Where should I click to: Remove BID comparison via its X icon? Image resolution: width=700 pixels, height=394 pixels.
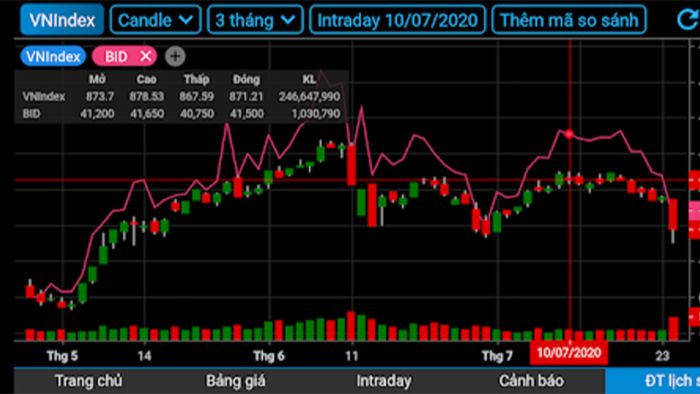tap(146, 56)
